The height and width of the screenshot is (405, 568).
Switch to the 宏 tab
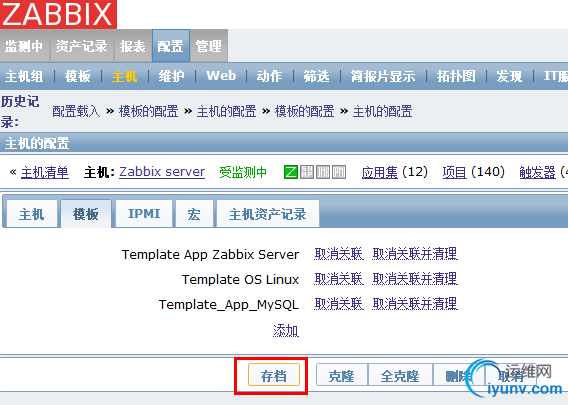pos(194,214)
